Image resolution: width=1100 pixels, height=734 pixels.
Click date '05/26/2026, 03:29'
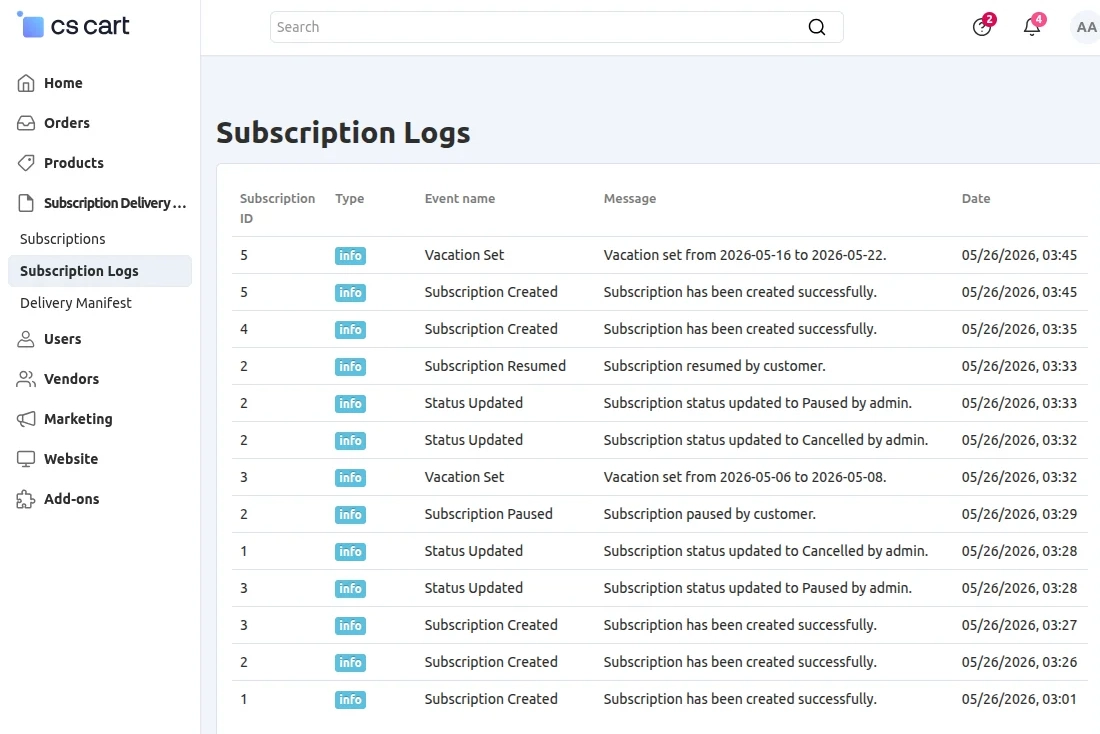[x=1019, y=514]
